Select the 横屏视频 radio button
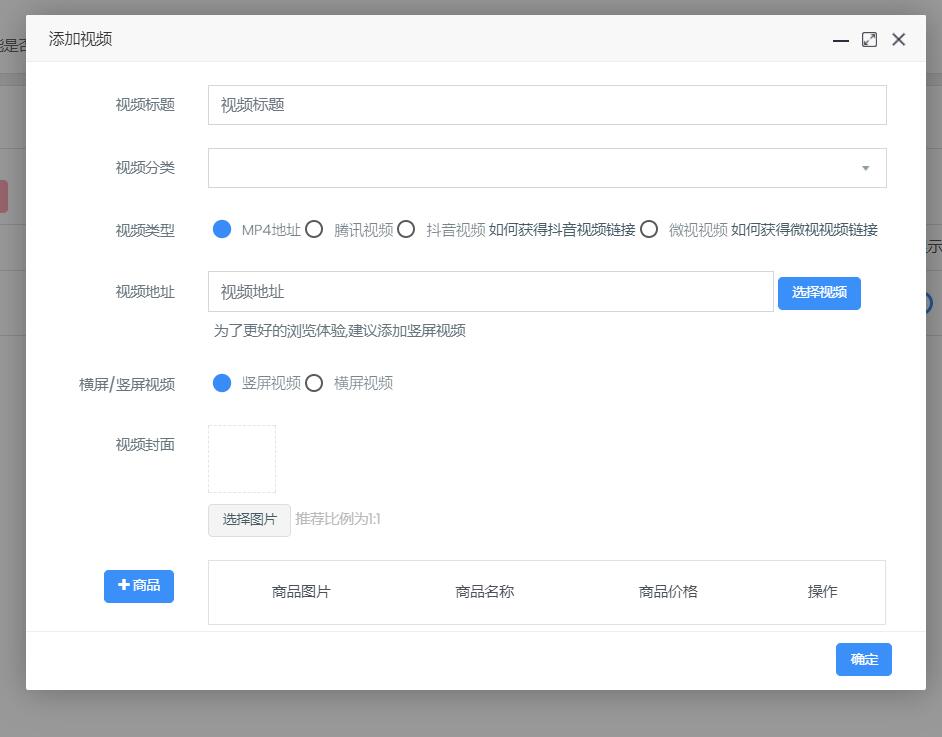This screenshot has height=737, width=942. pos(314,383)
